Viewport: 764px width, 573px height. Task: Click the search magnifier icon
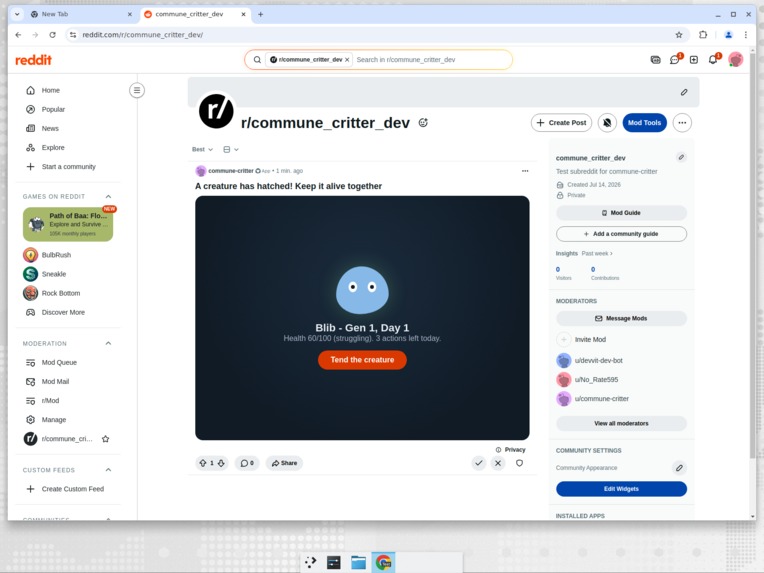pyautogui.click(x=257, y=59)
